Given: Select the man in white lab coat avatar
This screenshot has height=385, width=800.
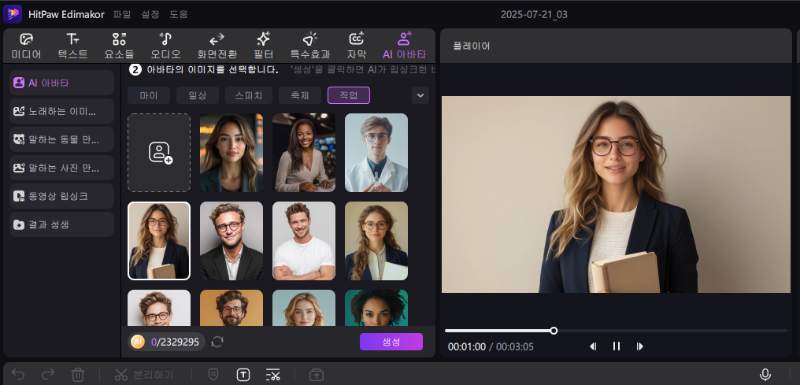Looking at the screenshot, I should point(377,152).
